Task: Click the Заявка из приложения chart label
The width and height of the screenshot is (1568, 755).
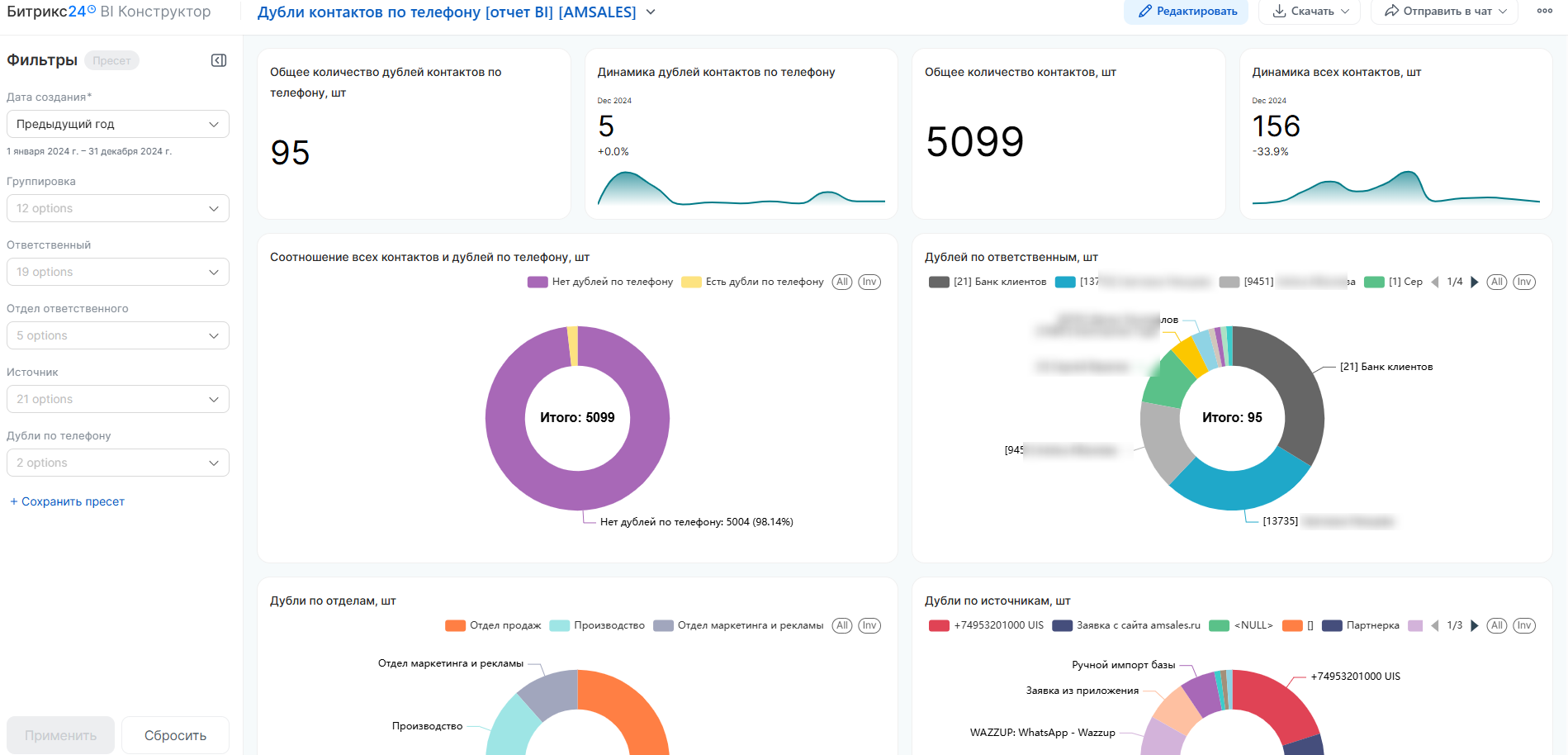Action: [1082, 691]
